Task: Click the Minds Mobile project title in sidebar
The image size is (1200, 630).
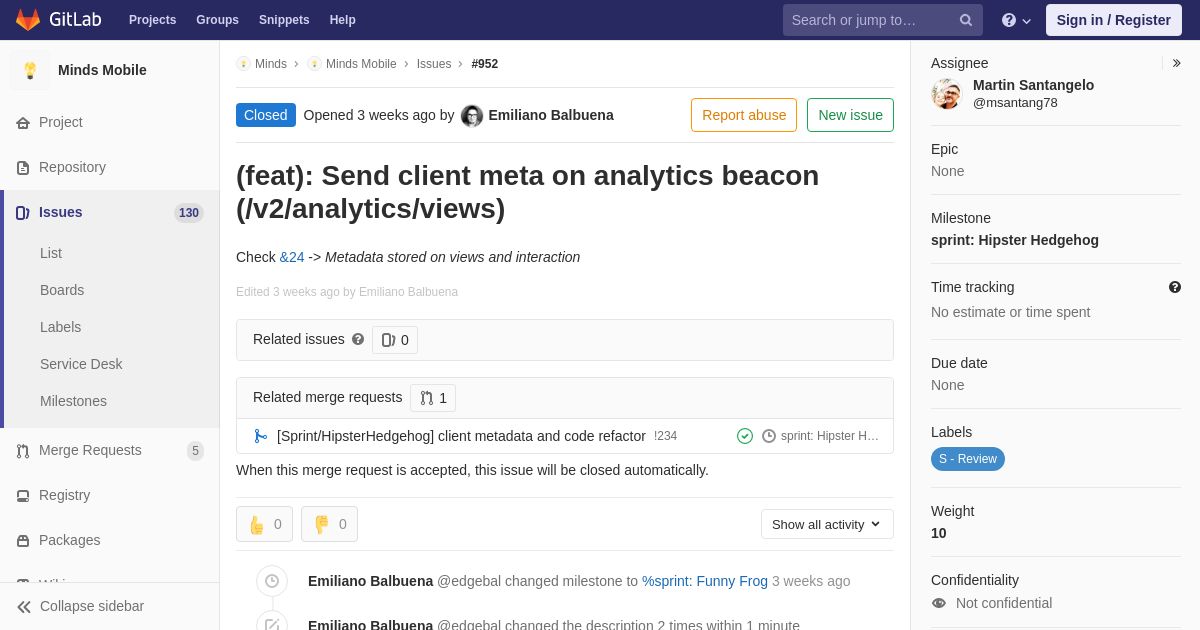Action: pos(102,70)
